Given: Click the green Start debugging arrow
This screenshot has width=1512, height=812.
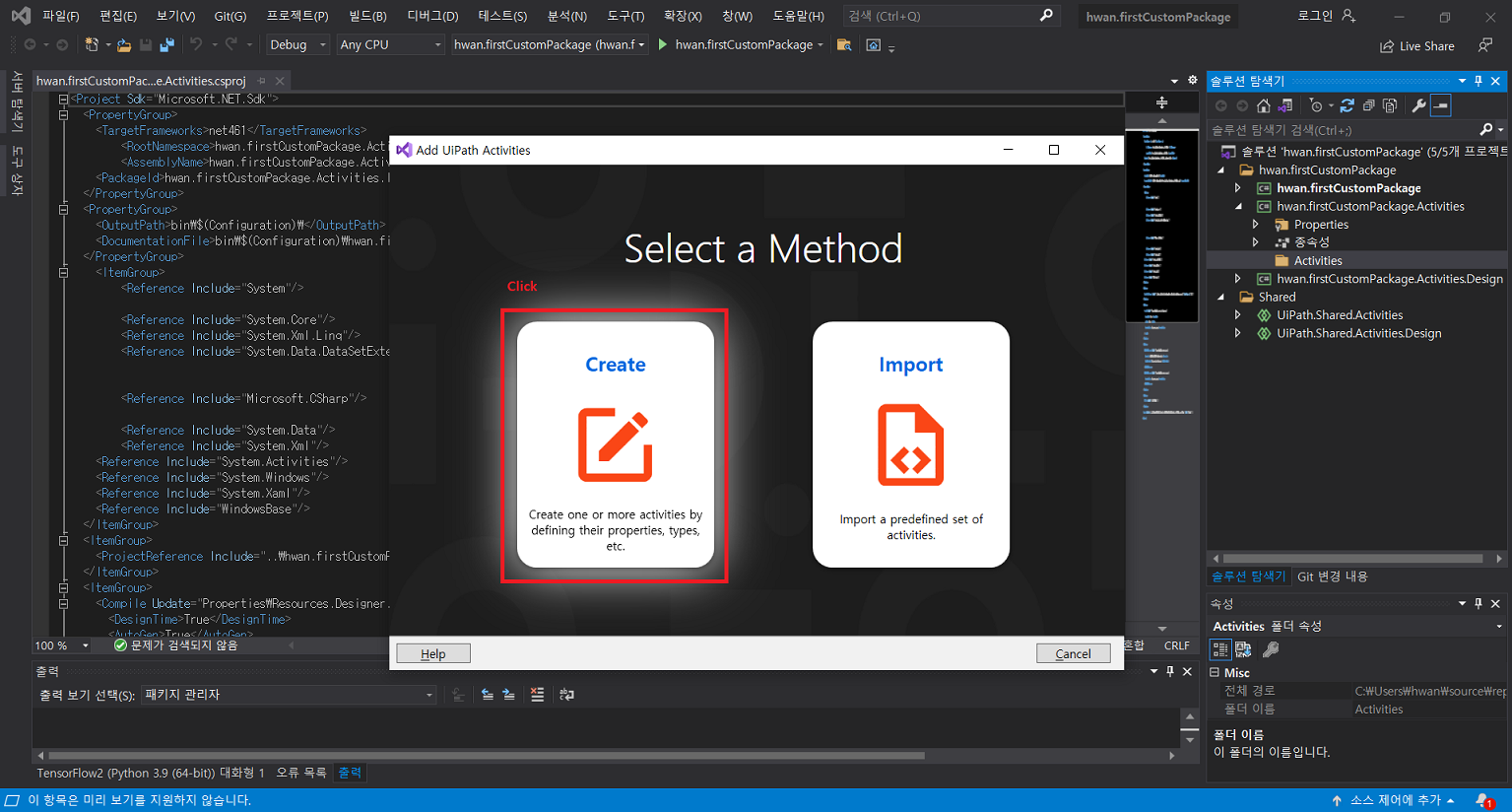Looking at the screenshot, I should pyautogui.click(x=663, y=44).
